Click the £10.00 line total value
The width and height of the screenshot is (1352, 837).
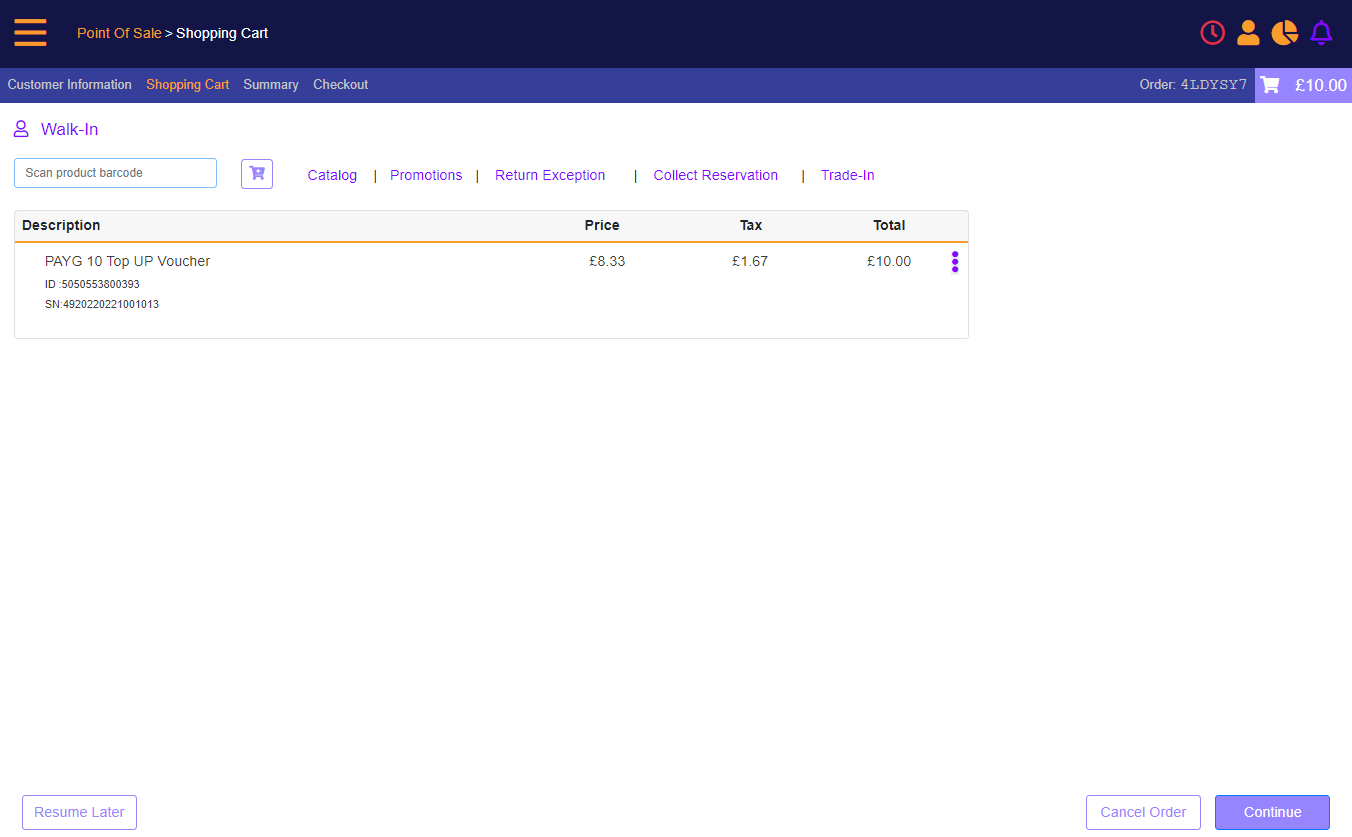click(889, 261)
